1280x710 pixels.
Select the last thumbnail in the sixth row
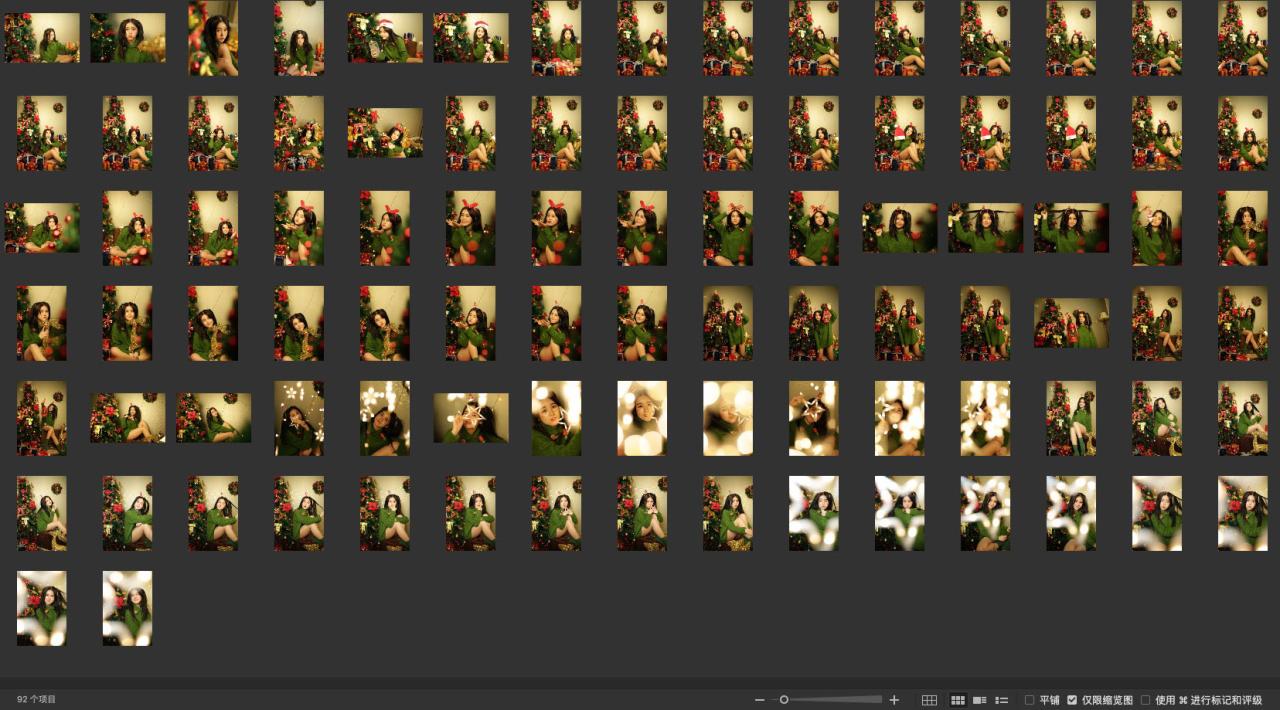click(1243, 513)
